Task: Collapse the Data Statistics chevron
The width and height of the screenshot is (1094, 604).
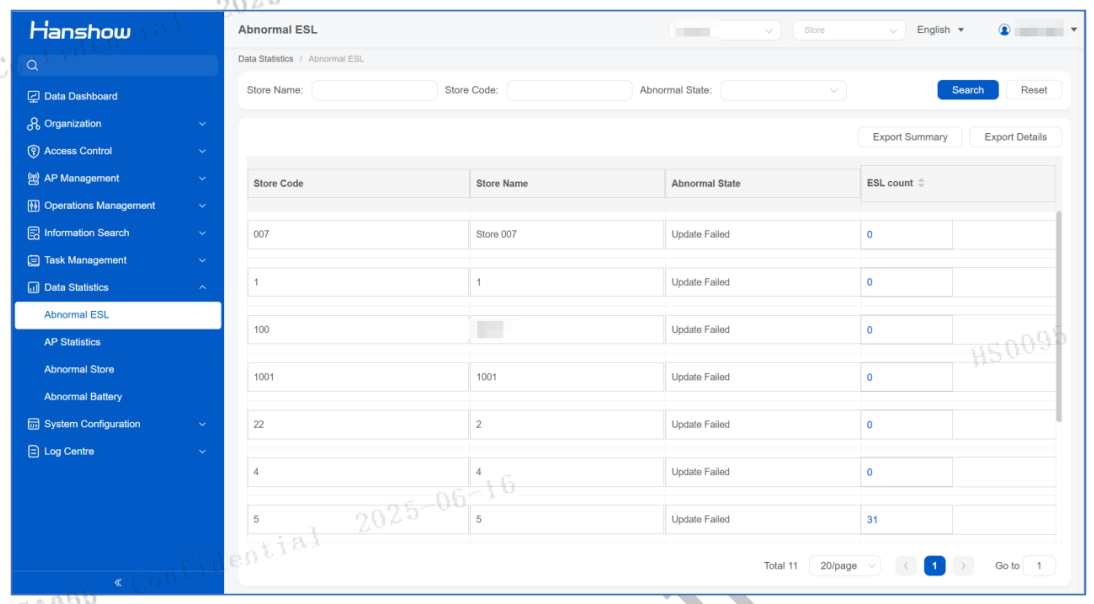Action: pos(202,287)
